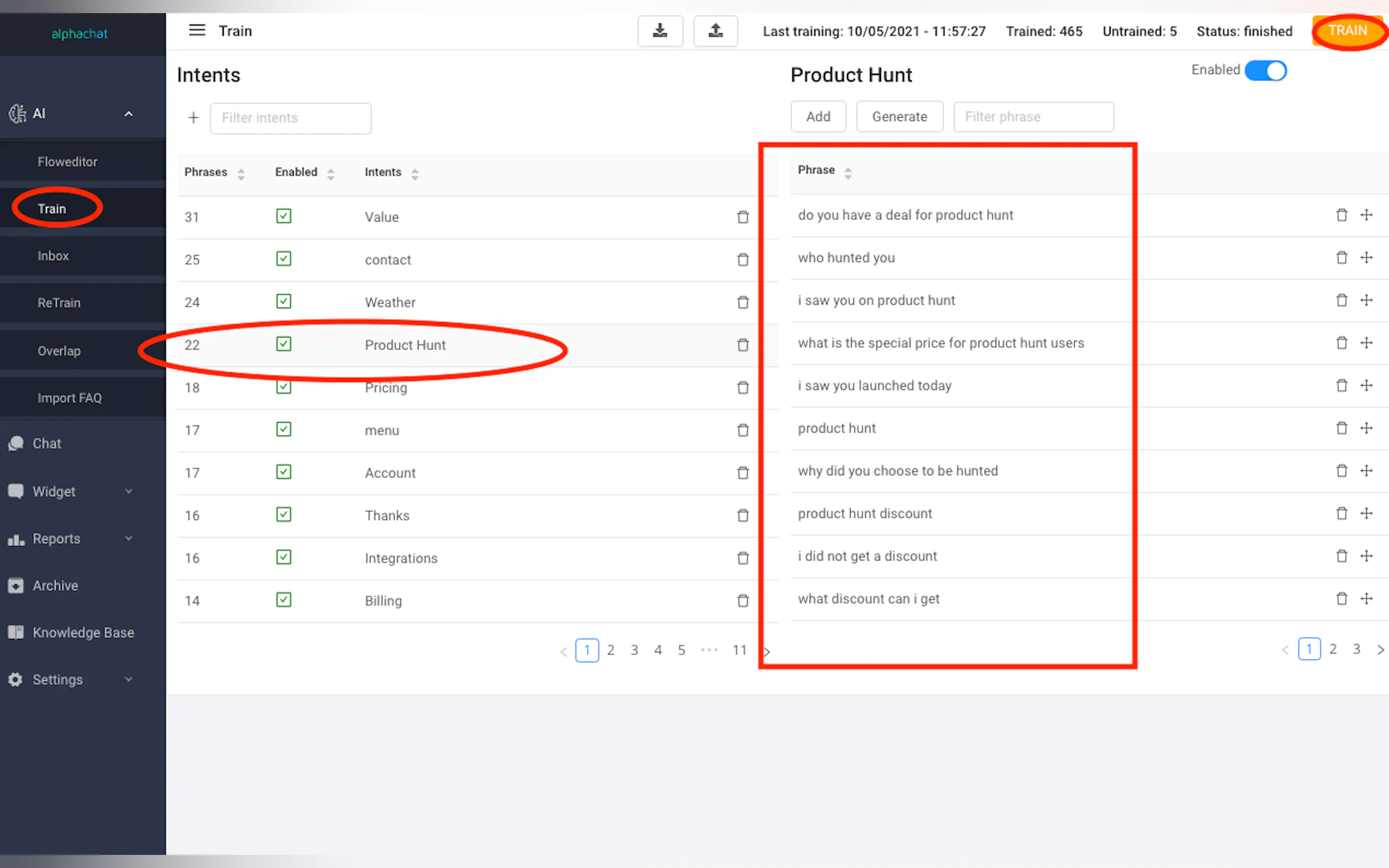This screenshot has width=1389, height=868.
Task: Click the Filter phrase input field
Action: (x=1033, y=116)
